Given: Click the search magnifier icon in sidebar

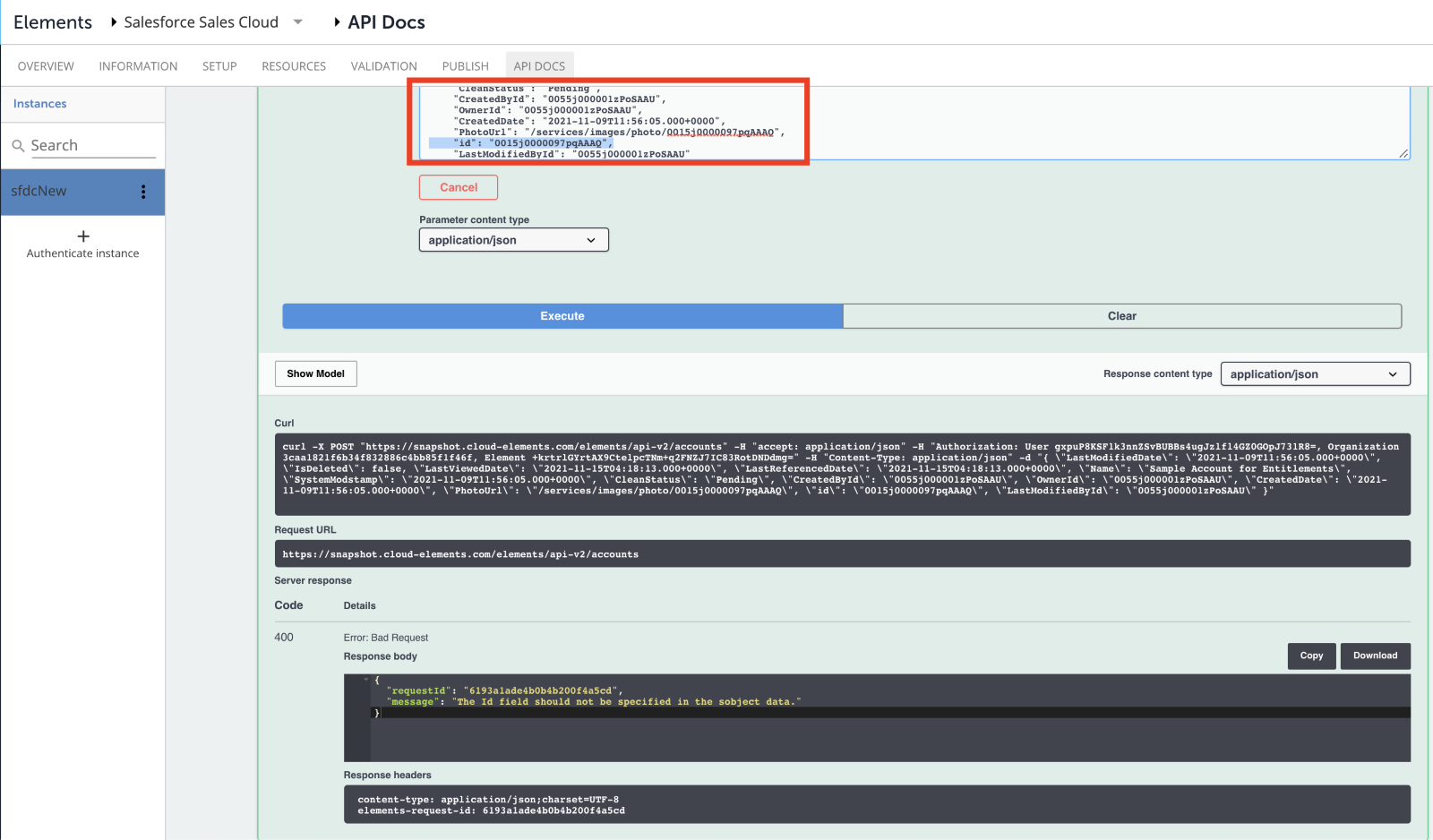Looking at the screenshot, I should [18, 145].
